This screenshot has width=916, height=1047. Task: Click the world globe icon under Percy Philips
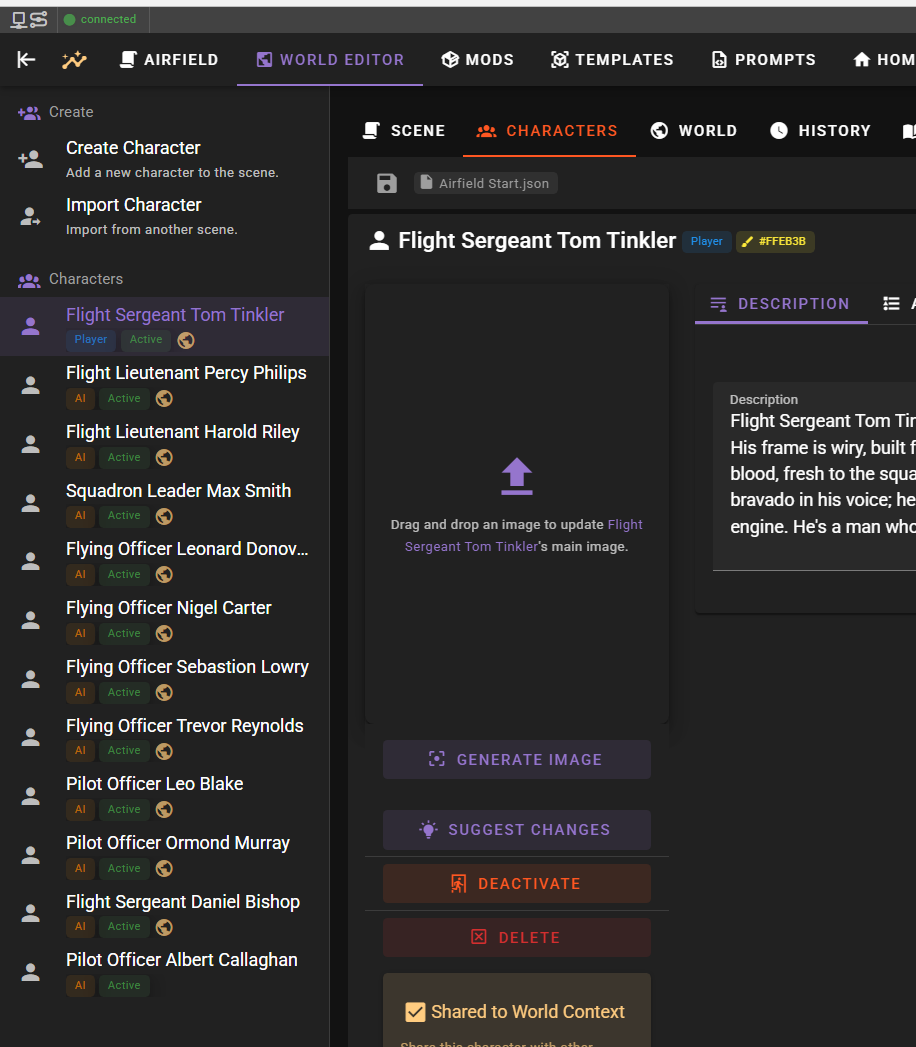tap(164, 399)
